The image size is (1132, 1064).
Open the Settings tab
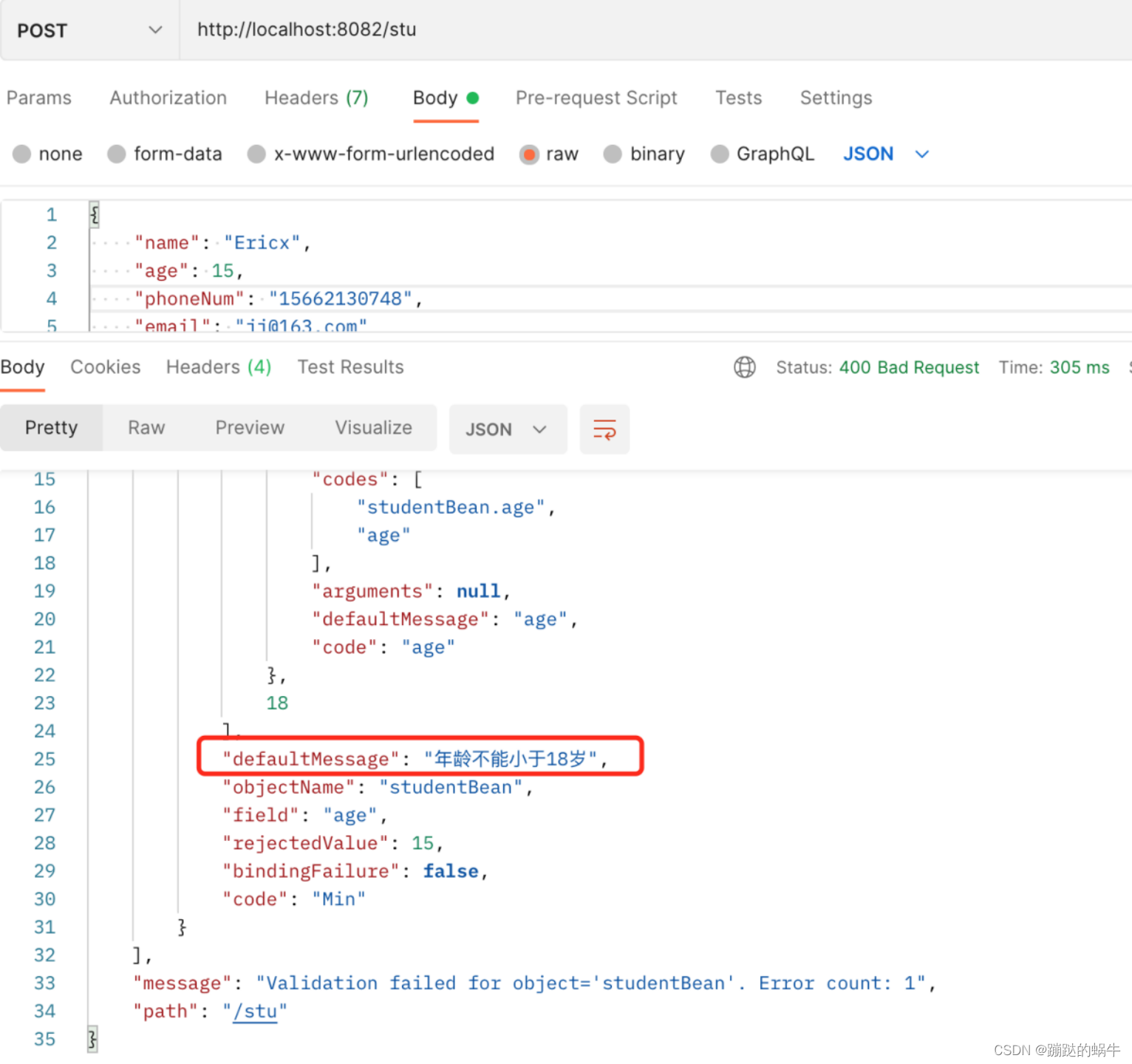point(836,98)
